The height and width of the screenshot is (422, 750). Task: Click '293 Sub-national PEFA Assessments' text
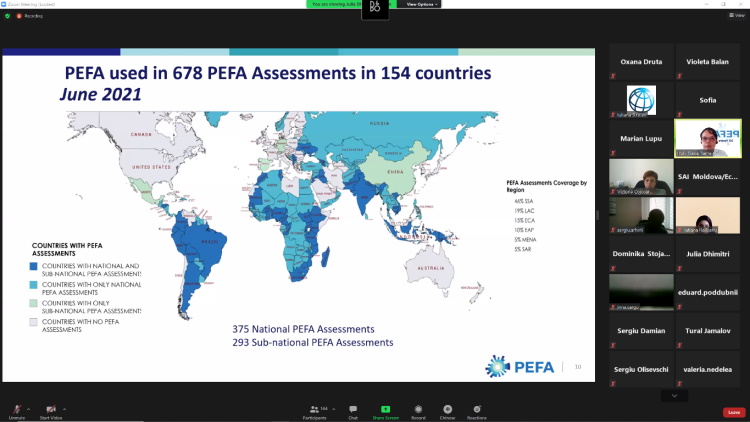[313, 343]
